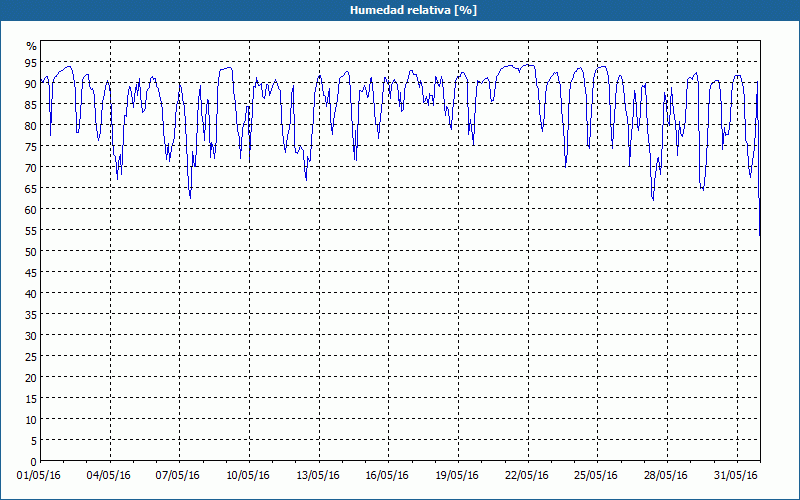Select the 85 y-axis label
The height and width of the screenshot is (500, 800).
point(31,105)
